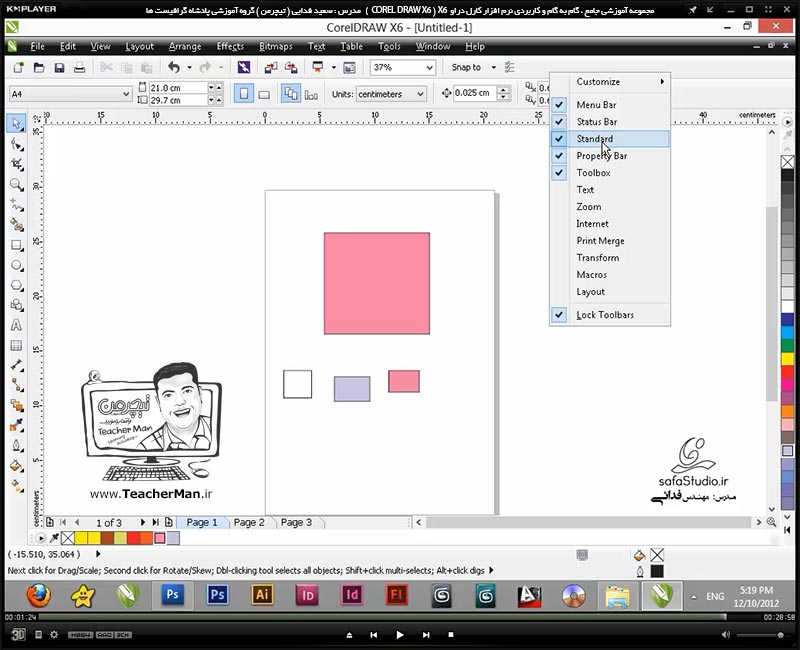Open the File menu
The image size is (800, 650).
click(x=37, y=46)
